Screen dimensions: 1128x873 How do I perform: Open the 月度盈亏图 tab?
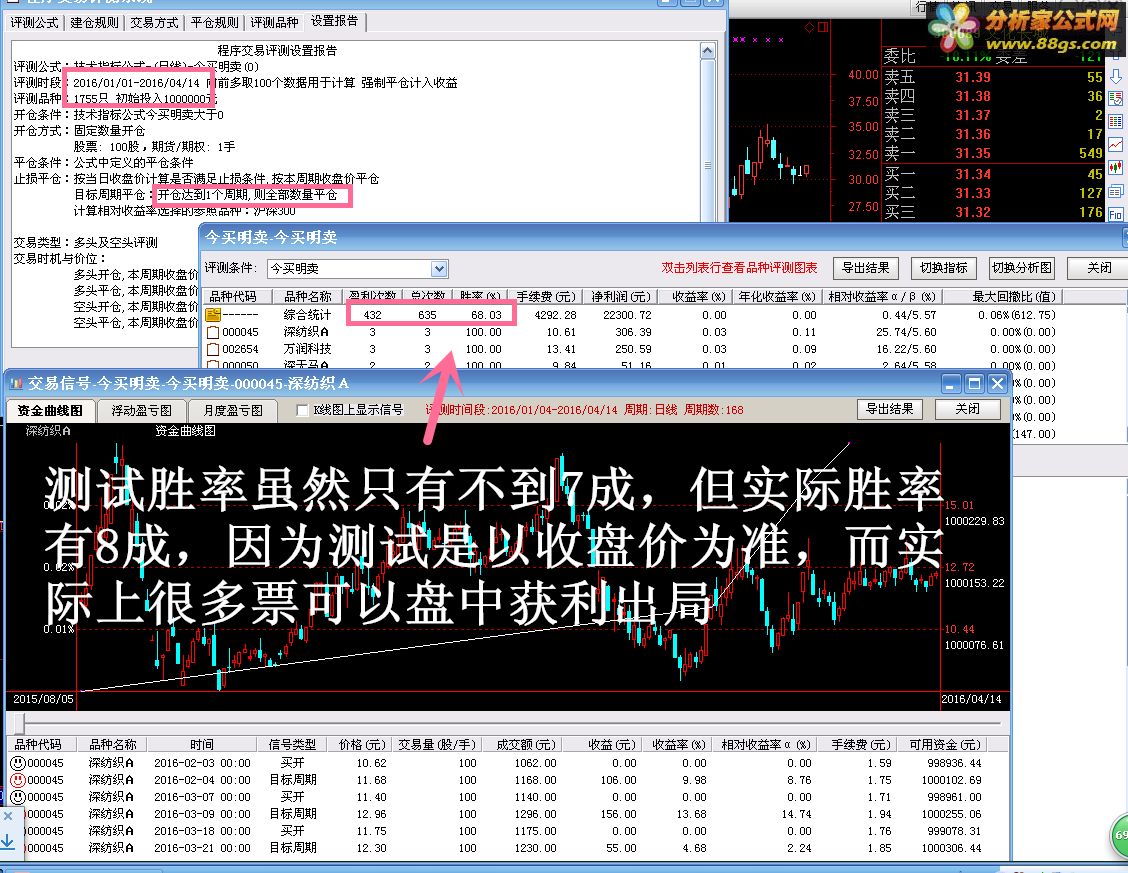coord(232,411)
